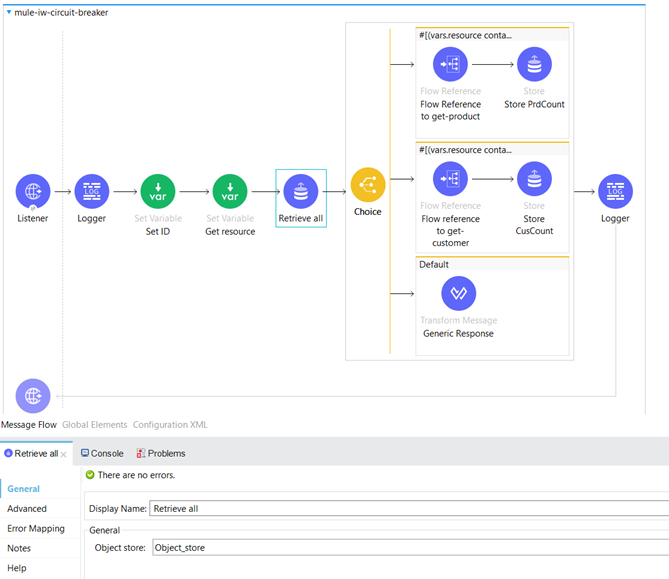Click the Problems tab icon

click(x=141, y=453)
